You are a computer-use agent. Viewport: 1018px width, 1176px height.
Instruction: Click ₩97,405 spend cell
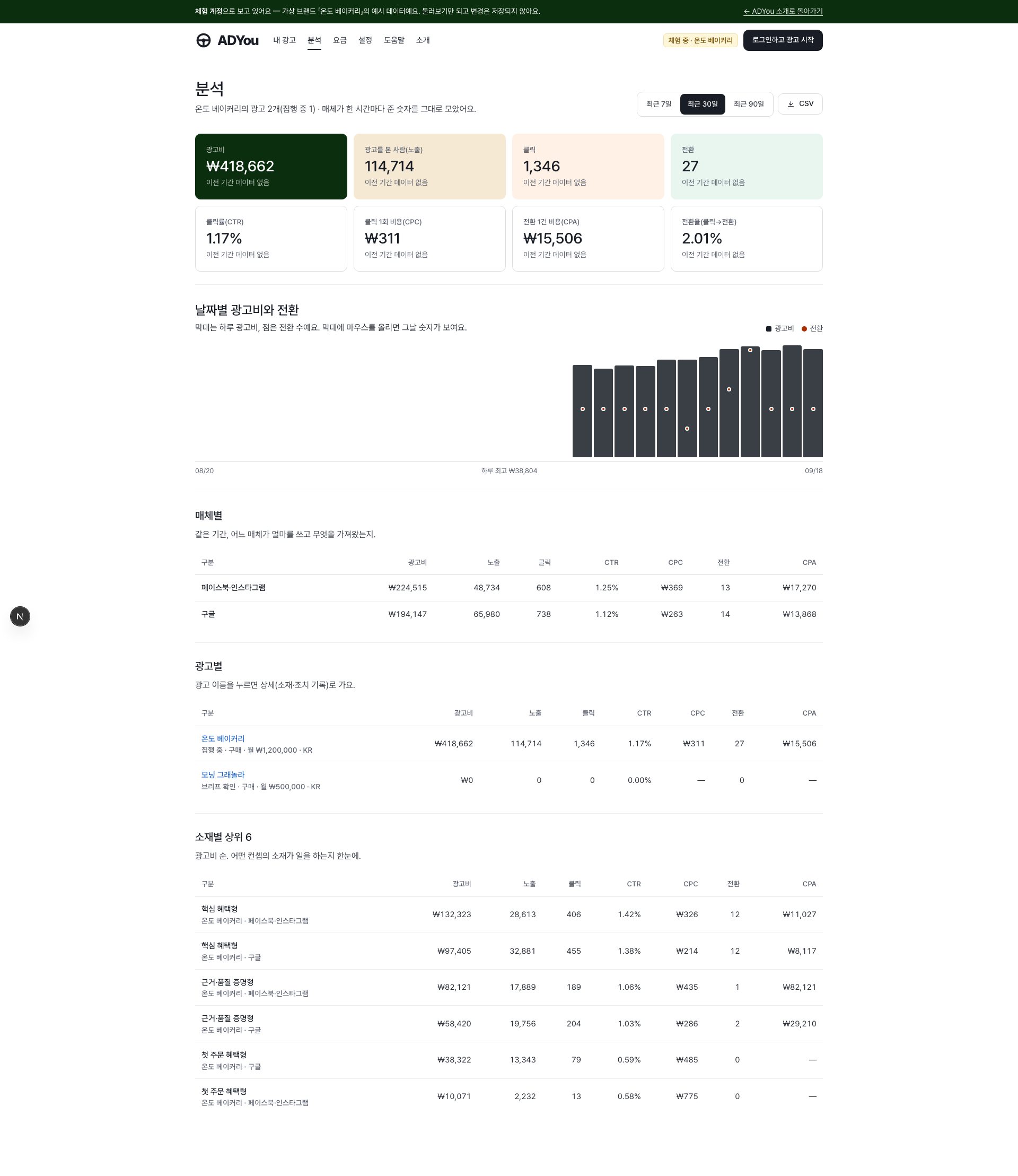(454, 951)
